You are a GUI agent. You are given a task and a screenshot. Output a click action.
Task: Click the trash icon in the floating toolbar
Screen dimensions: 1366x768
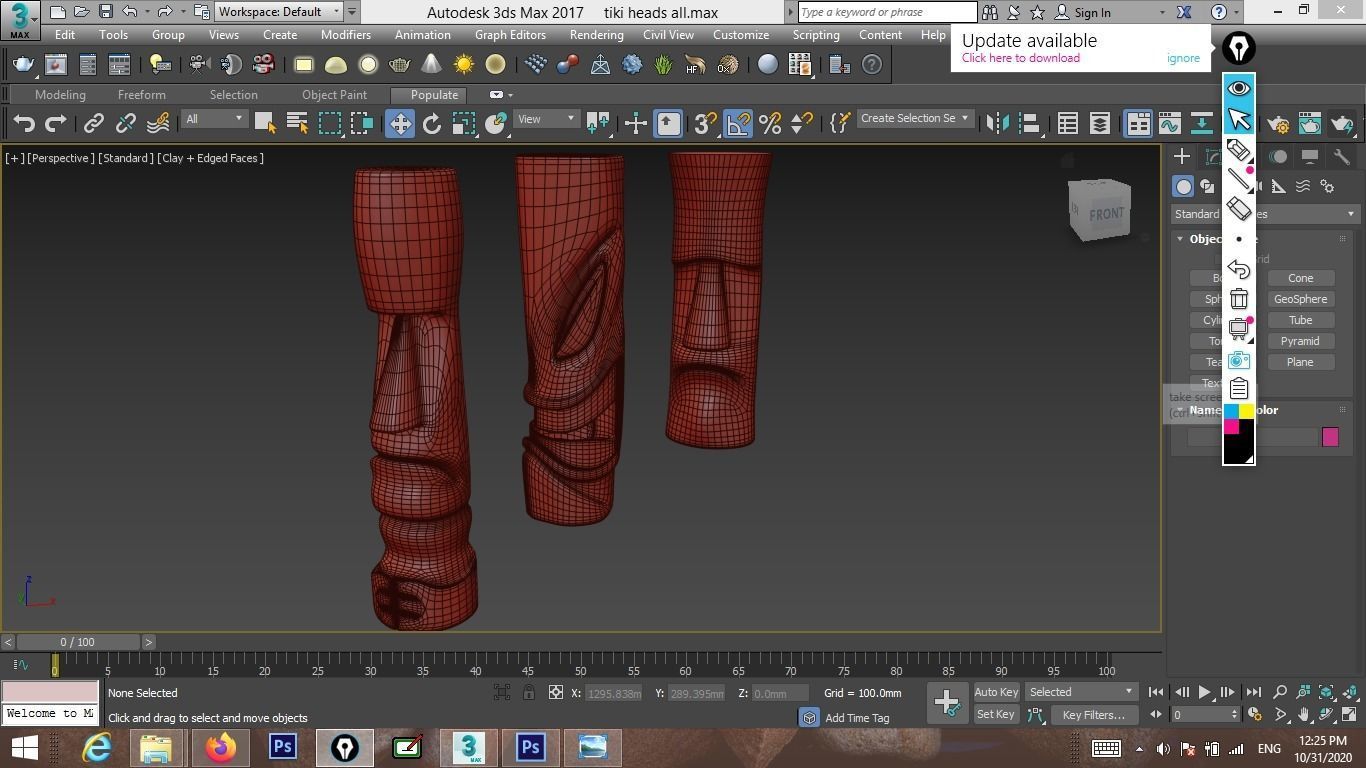pyautogui.click(x=1239, y=298)
